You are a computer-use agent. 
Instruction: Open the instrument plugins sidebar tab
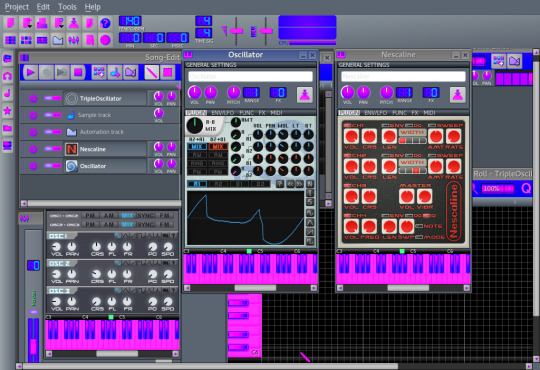tap(7, 59)
